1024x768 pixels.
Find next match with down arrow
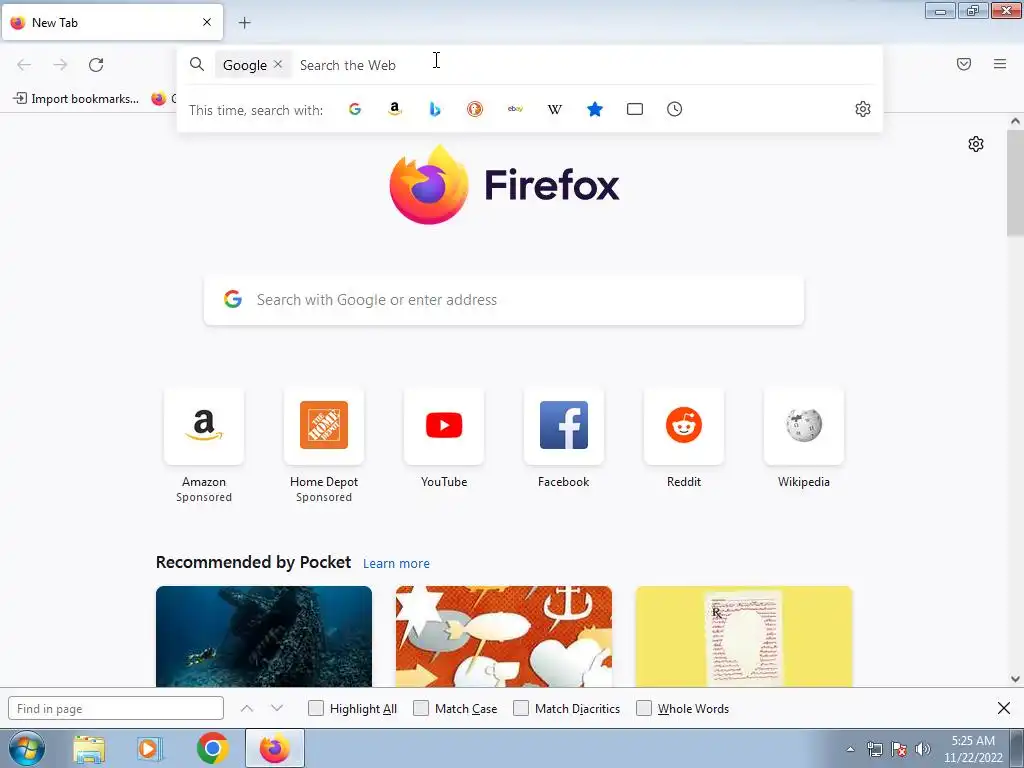click(277, 709)
